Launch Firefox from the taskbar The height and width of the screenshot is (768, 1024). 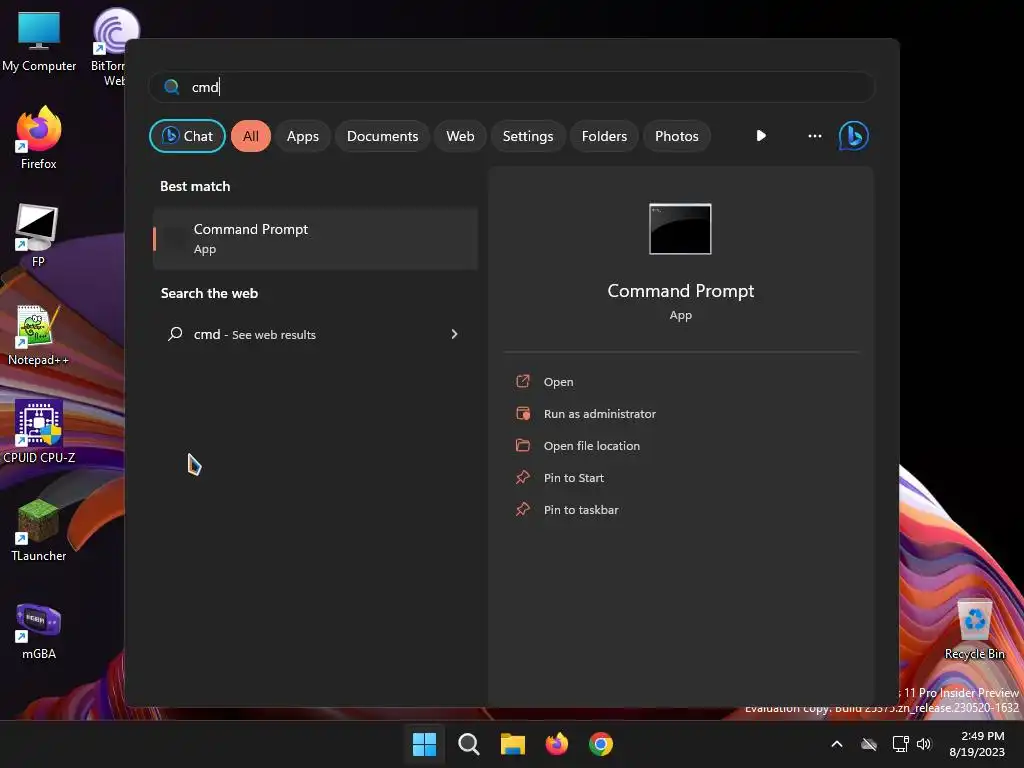click(557, 744)
